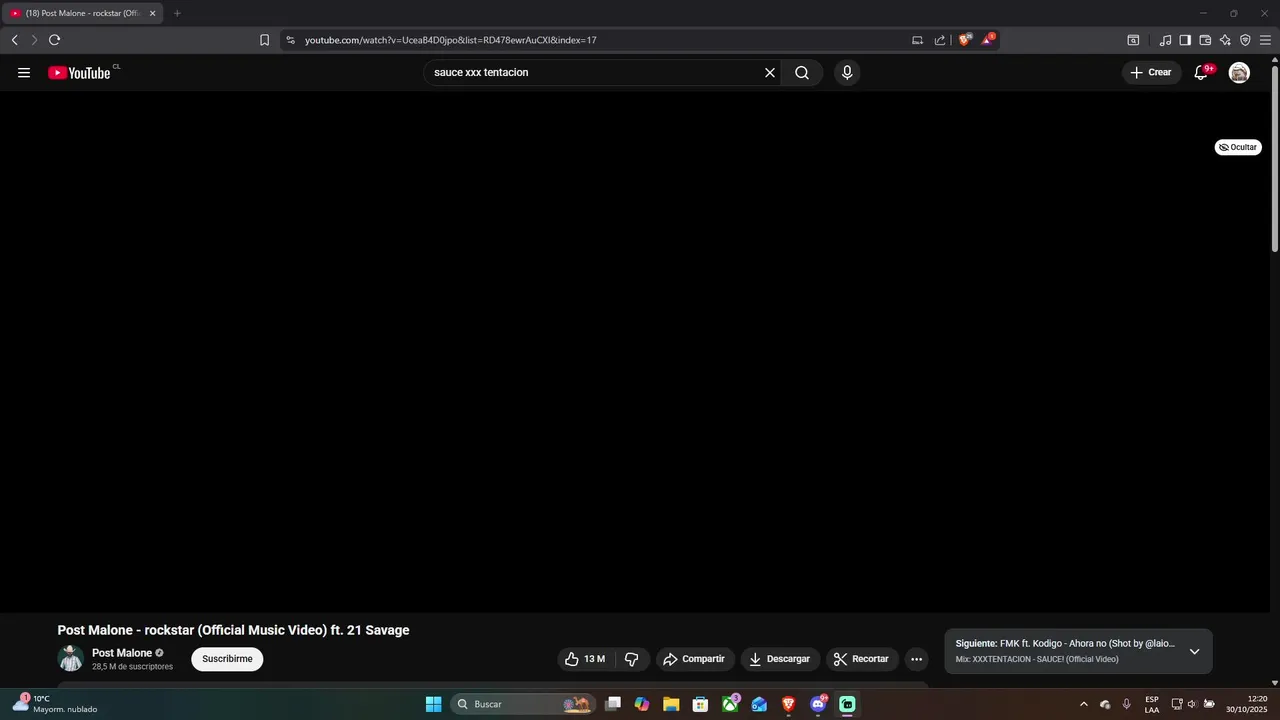Hide the overlay using the Ocultar button
The height and width of the screenshot is (720, 1280).
tap(1238, 147)
